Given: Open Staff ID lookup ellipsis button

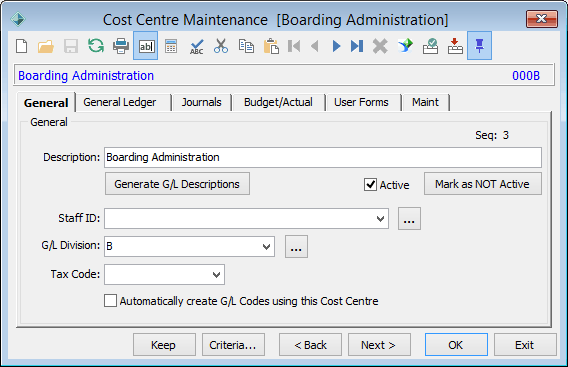Looking at the screenshot, I should (409, 218).
